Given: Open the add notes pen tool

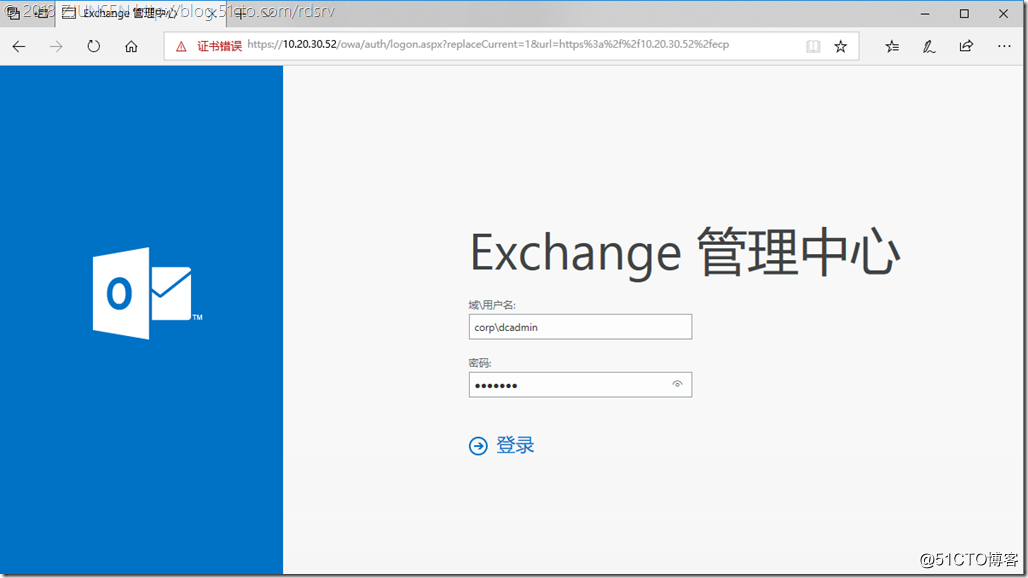Looking at the screenshot, I should coord(928,47).
